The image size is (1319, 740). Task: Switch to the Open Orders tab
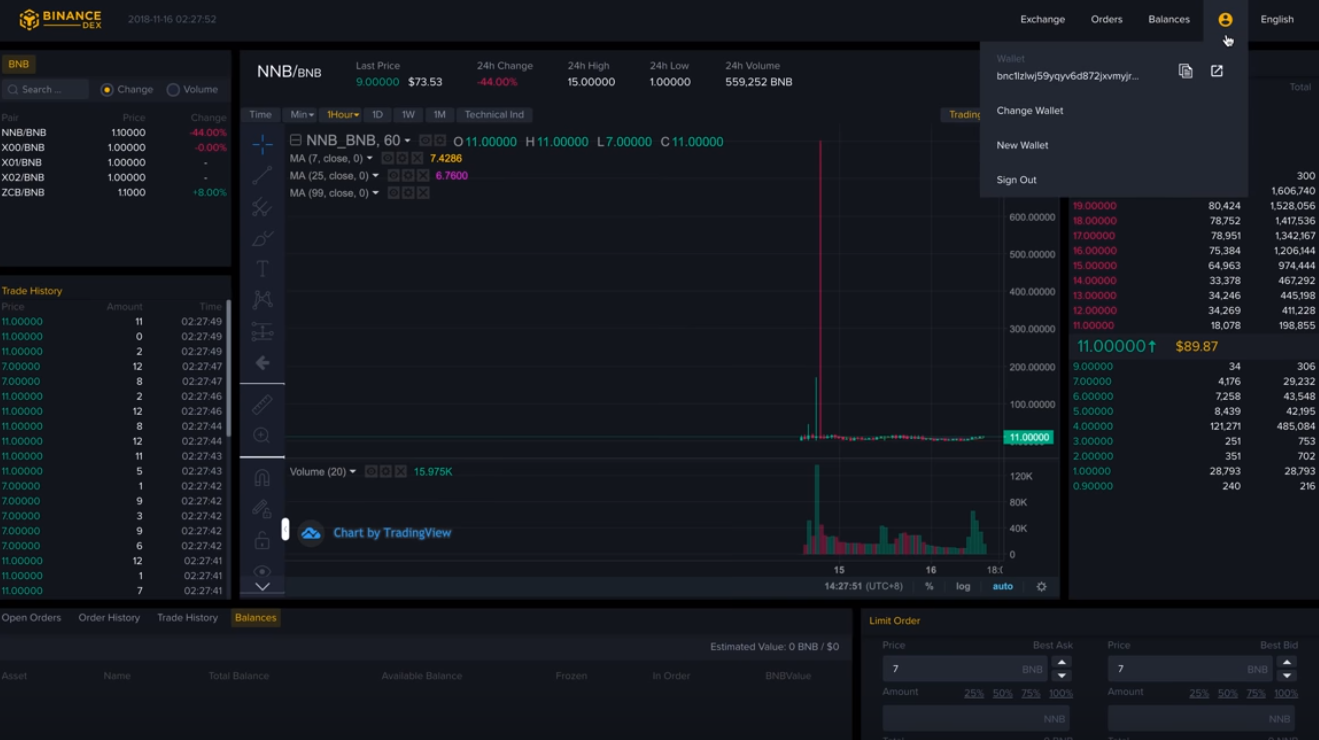tap(31, 617)
